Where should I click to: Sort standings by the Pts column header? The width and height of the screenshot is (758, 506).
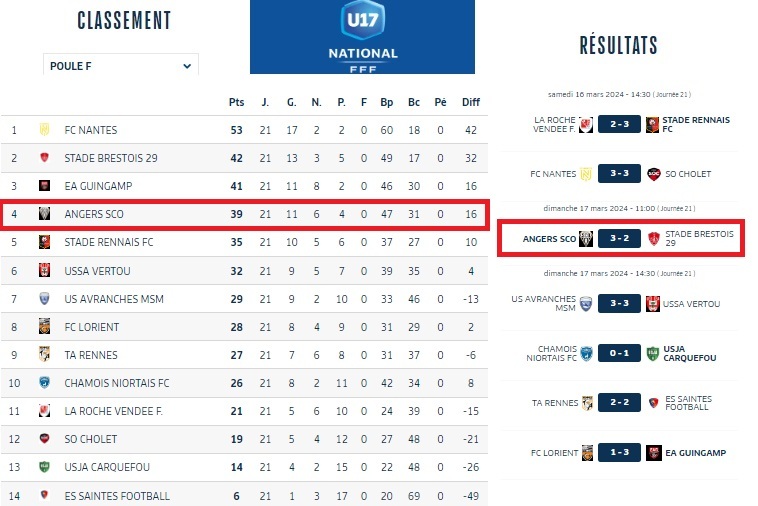(236, 102)
